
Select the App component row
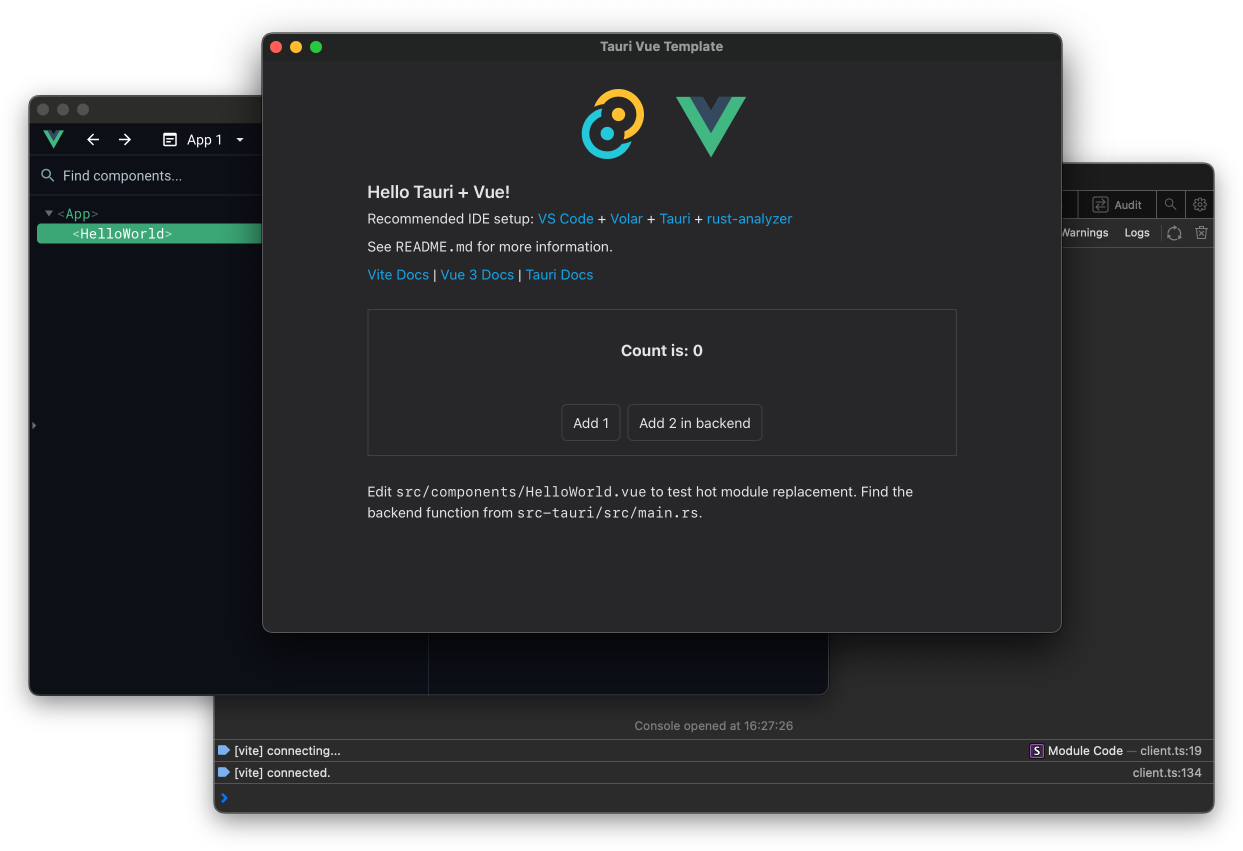(x=149, y=213)
